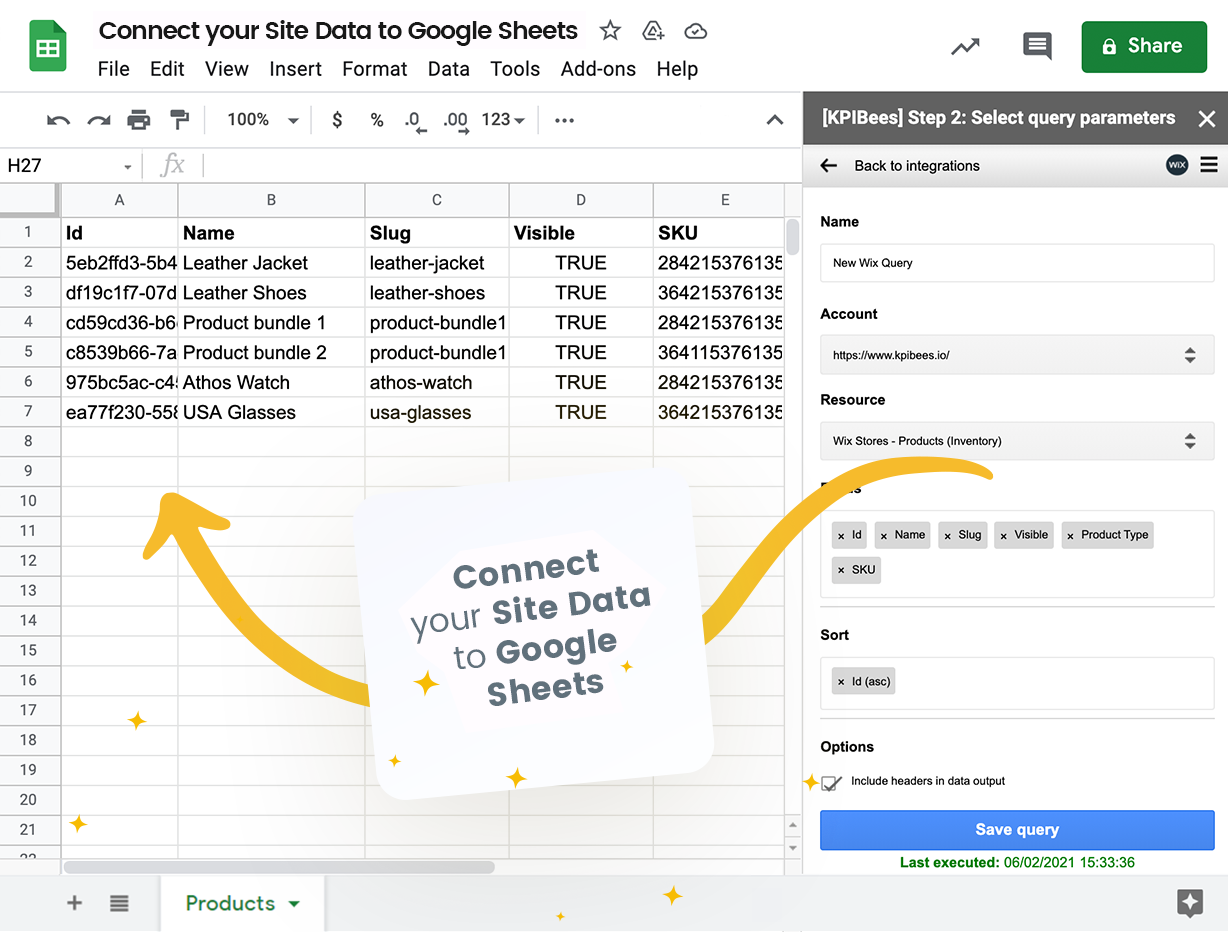Open the Google Sheets home icon
This screenshot has height=932, width=1228.
[48, 46]
